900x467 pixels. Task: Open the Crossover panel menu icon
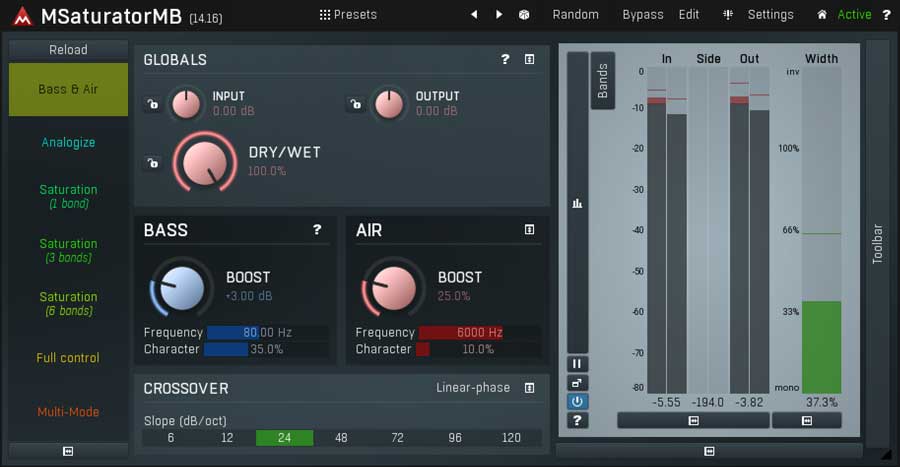(529, 388)
